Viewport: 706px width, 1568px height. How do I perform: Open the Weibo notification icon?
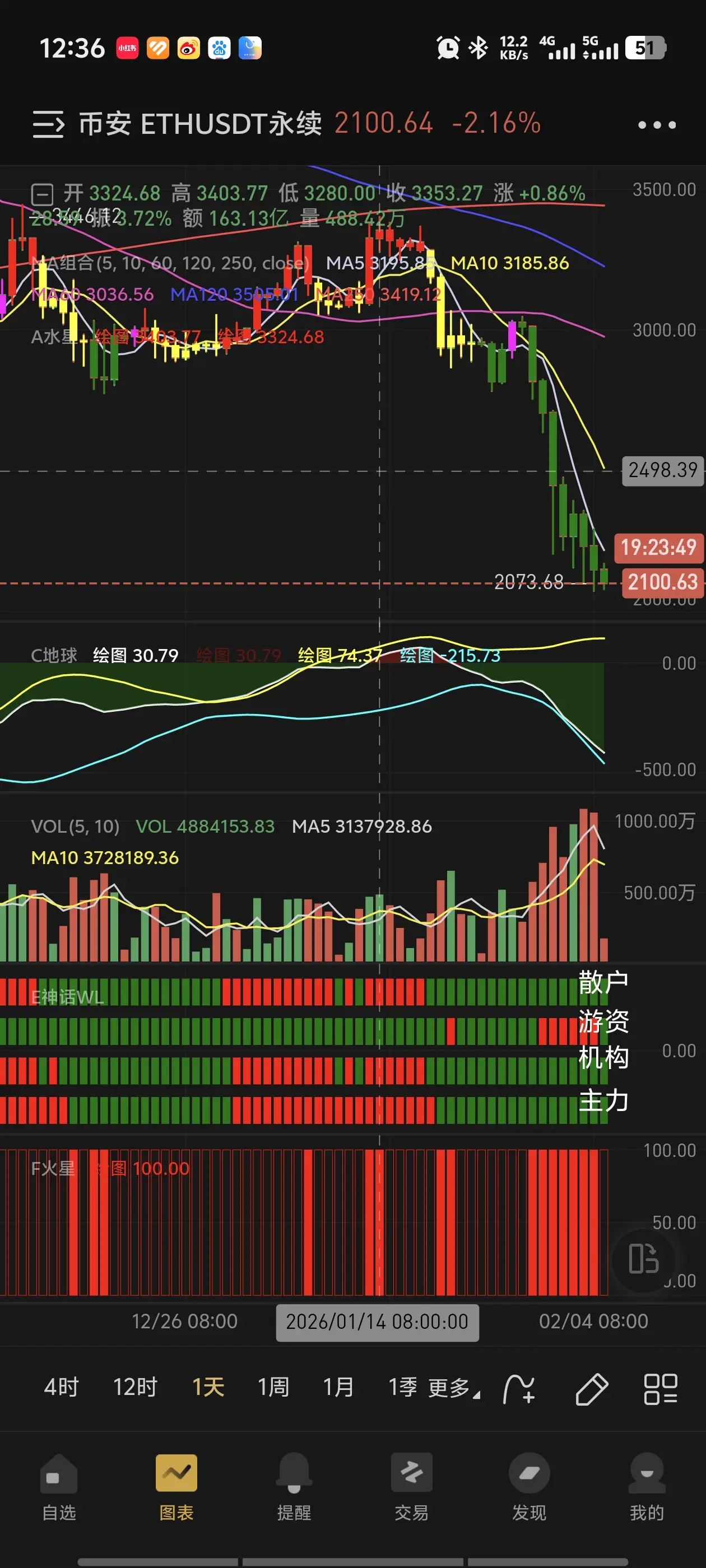tap(188, 48)
